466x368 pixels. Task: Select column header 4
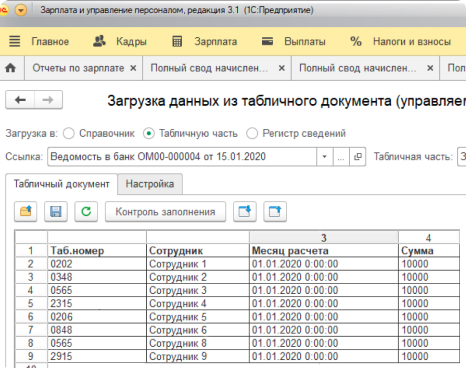coord(428,238)
